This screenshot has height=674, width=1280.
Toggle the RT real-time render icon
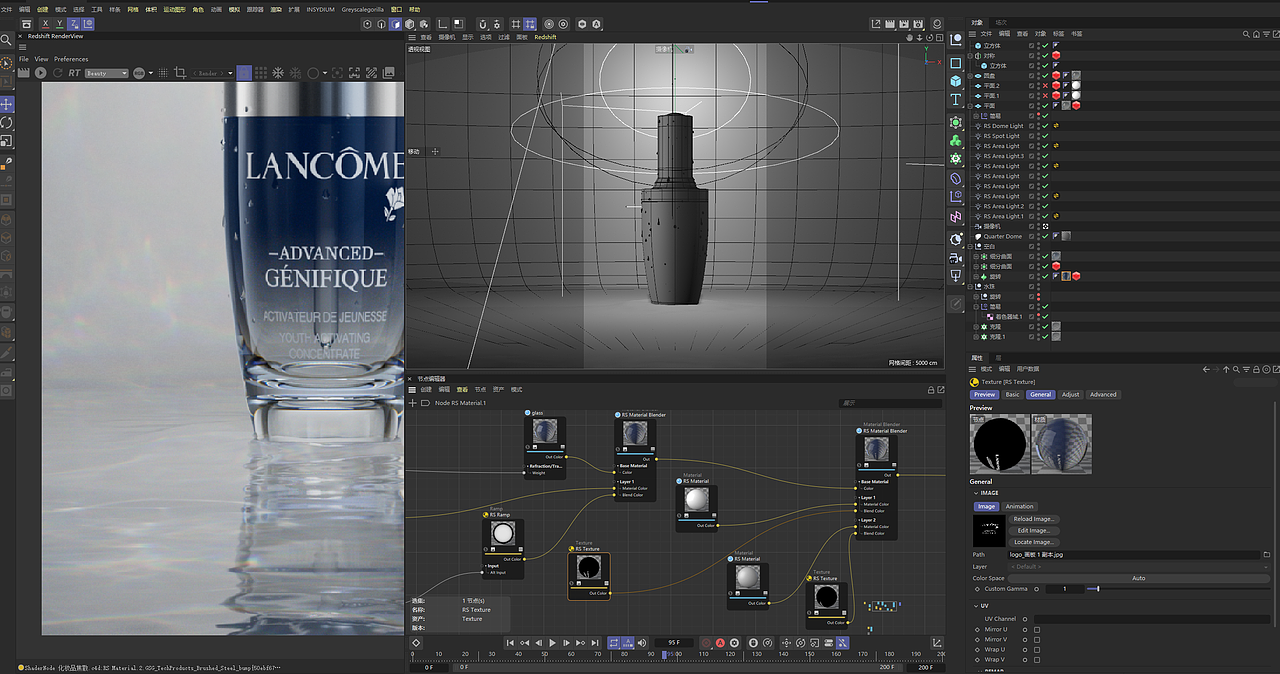(x=74, y=73)
